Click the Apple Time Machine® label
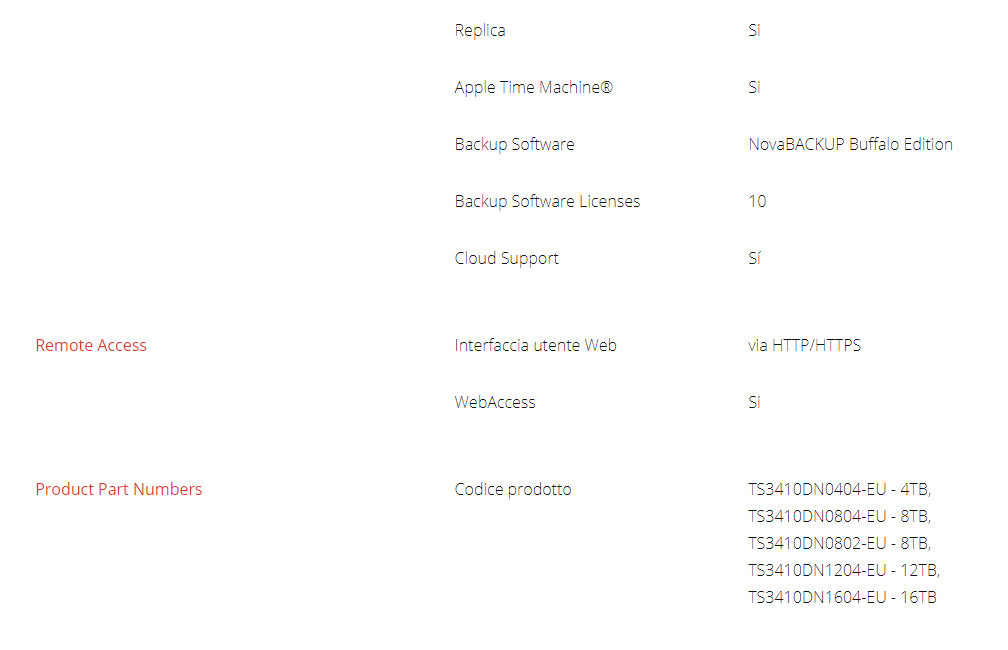Screen dimensions: 1008x650 tap(533, 87)
